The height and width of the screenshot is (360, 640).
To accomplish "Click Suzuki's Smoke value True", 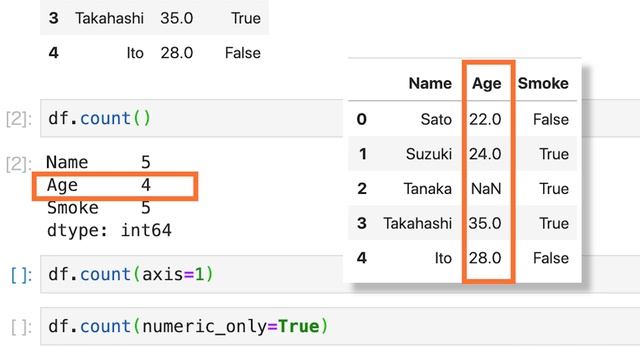I will pyautogui.click(x=554, y=154).
